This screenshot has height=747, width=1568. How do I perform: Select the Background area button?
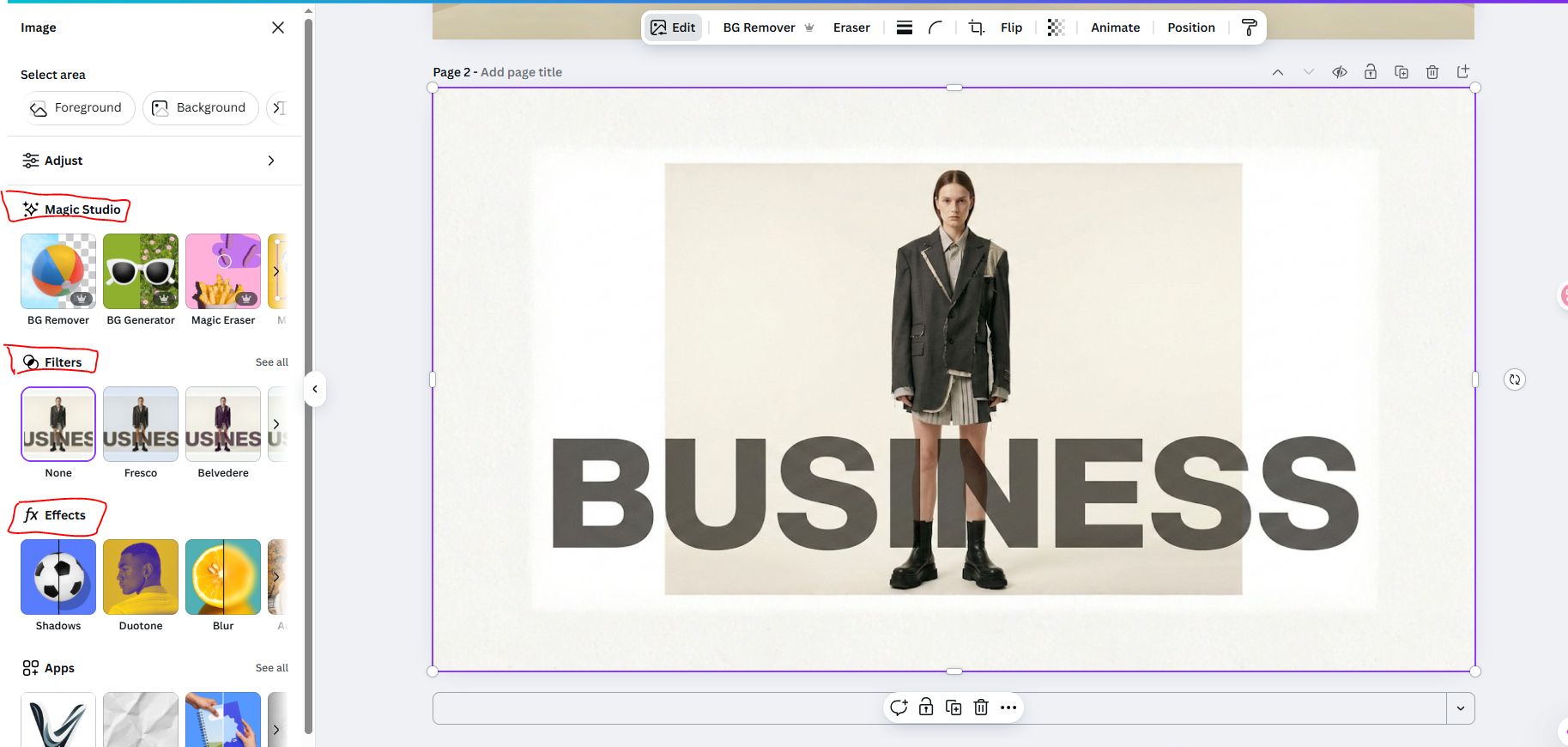pos(200,108)
